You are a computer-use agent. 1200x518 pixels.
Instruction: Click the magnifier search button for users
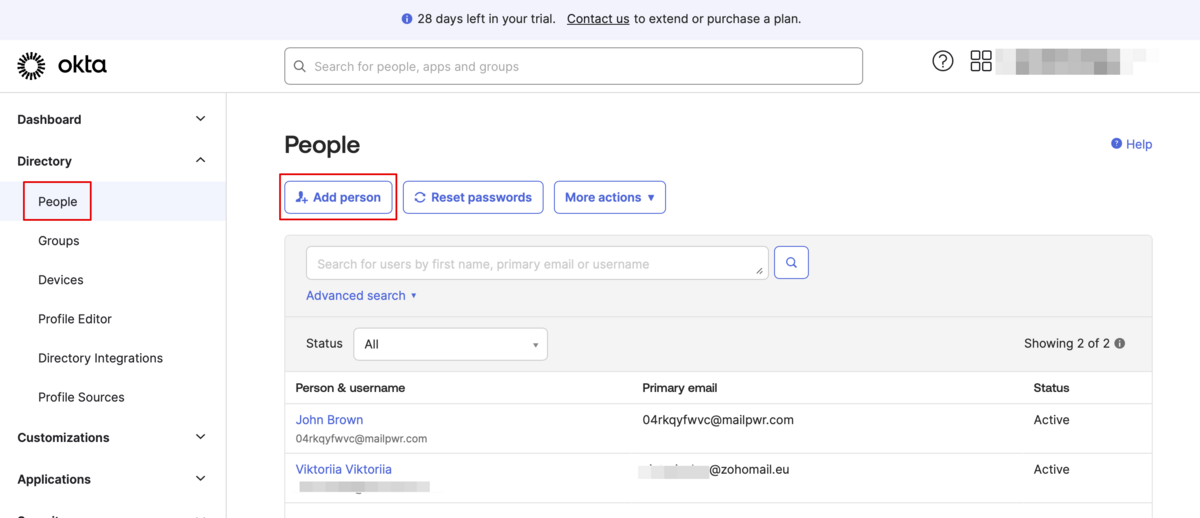pos(791,263)
